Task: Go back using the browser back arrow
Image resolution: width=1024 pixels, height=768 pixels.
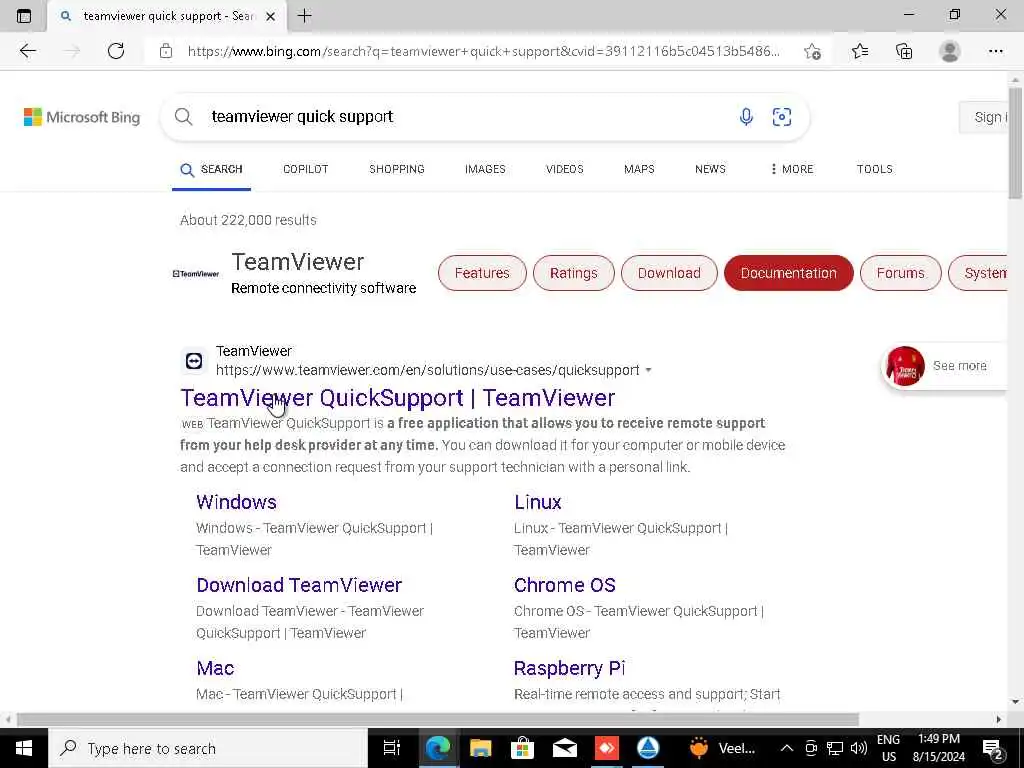Action: [27, 51]
